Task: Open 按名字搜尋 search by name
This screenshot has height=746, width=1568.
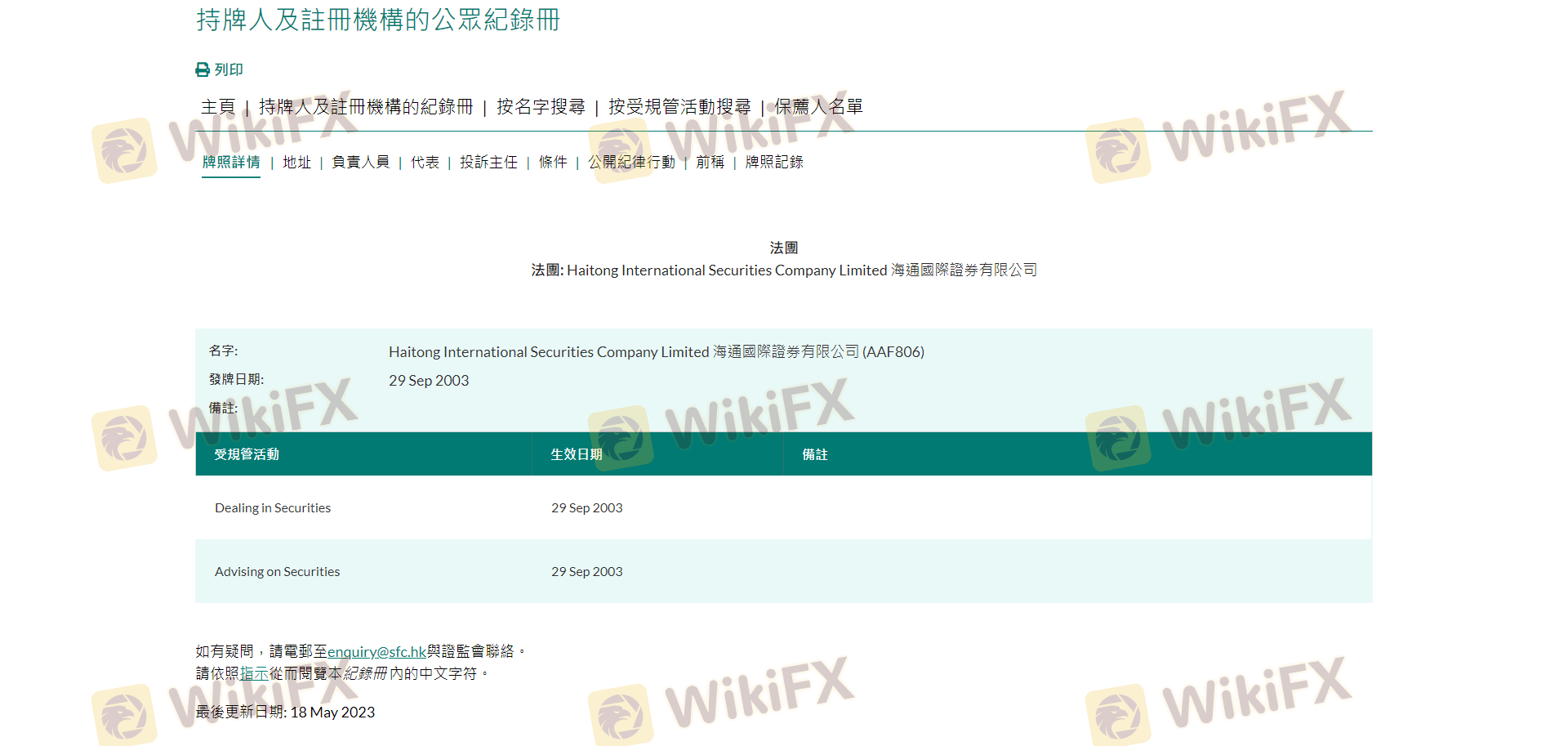Action: 541,107
